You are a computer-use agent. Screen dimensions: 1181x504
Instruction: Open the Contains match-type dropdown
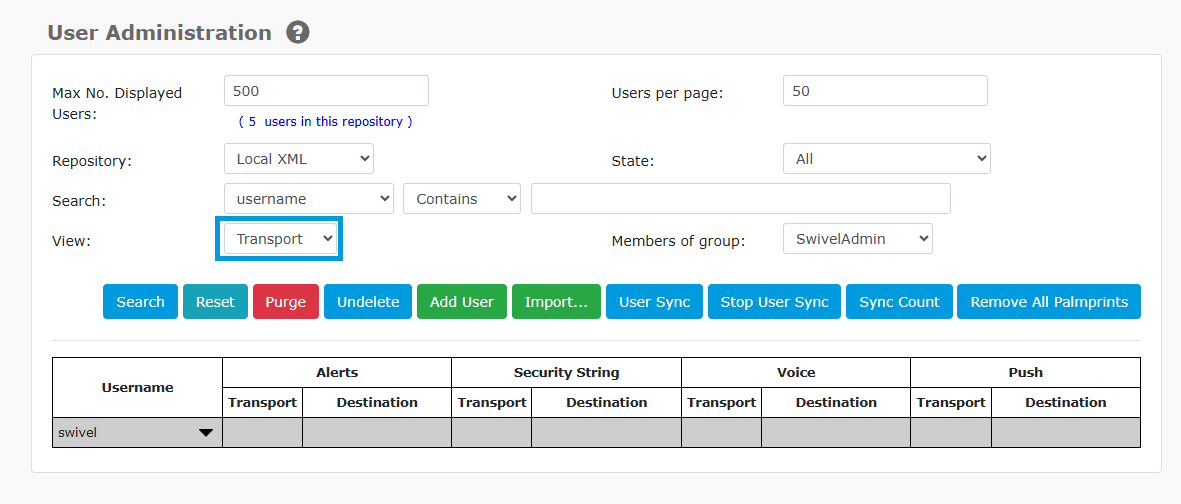tap(462, 199)
